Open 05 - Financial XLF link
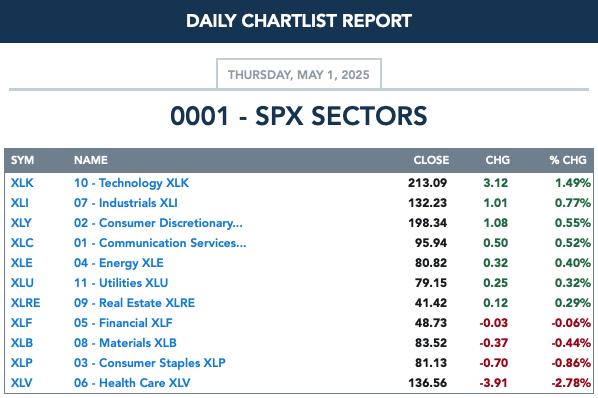The height and width of the screenshot is (398, 598). [123, 323]
